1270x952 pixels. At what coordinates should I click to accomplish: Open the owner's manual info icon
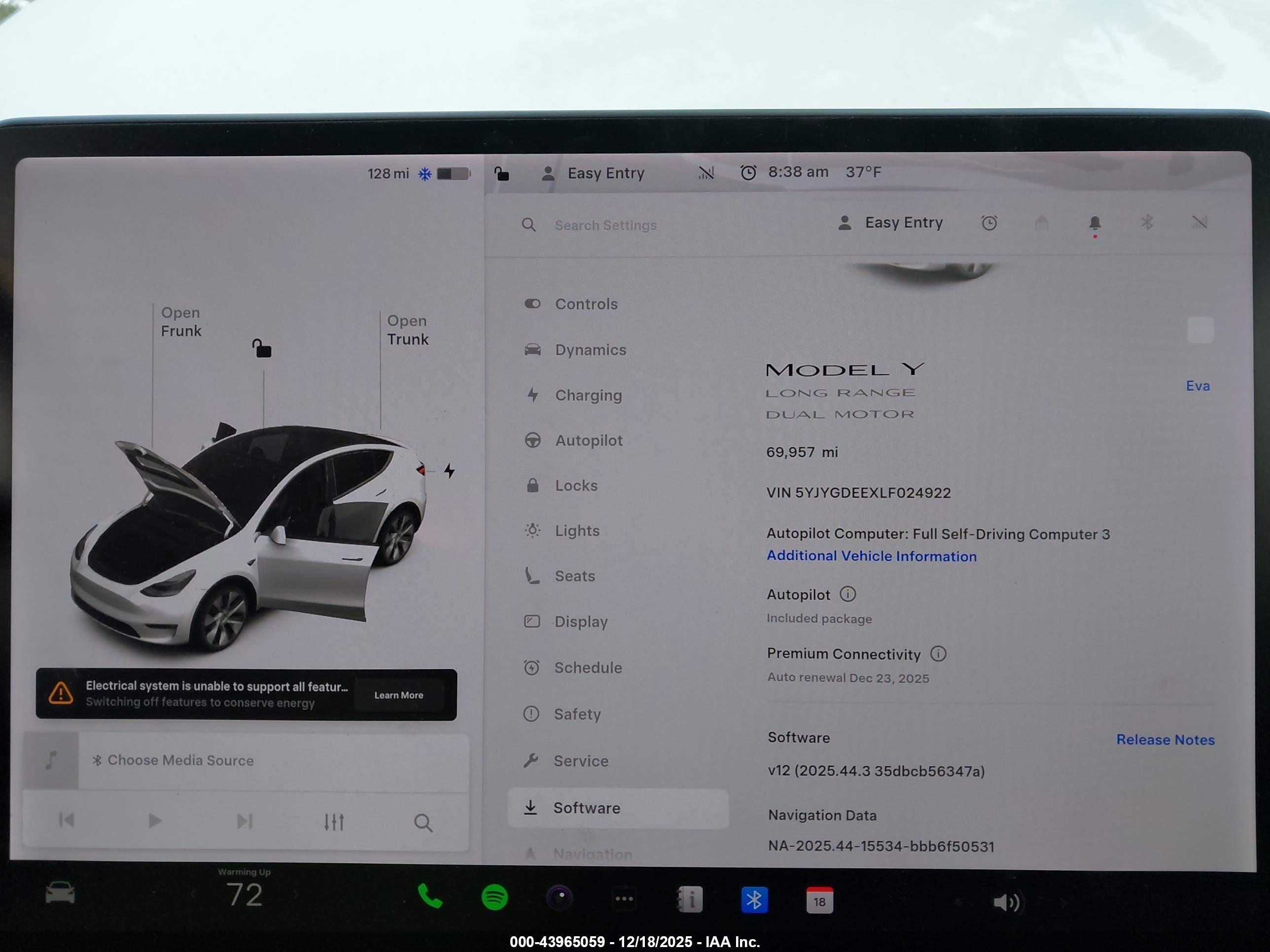click(690, 900)
